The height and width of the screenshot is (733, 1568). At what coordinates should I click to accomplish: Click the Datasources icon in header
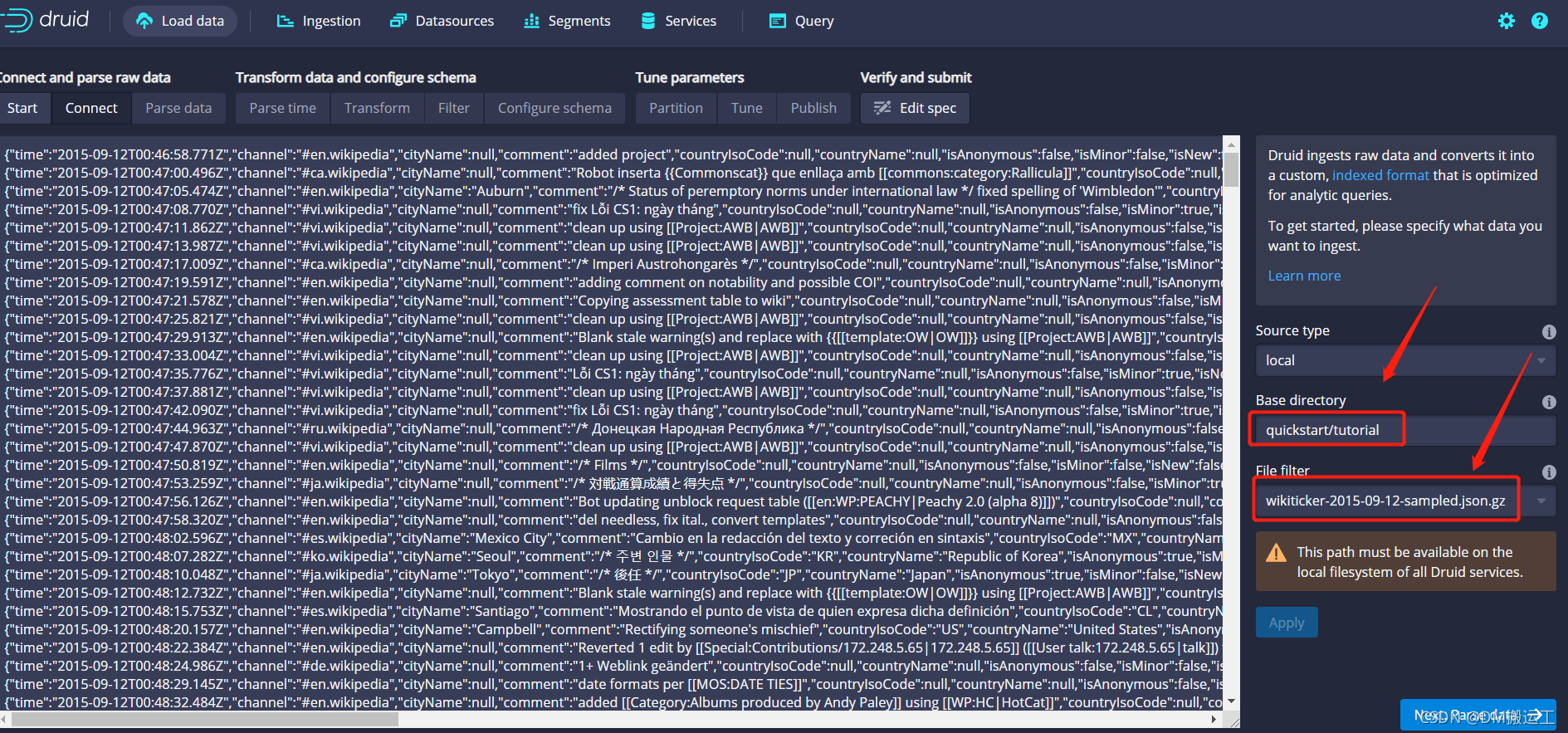pyautogui.click(x=398, y=21)
